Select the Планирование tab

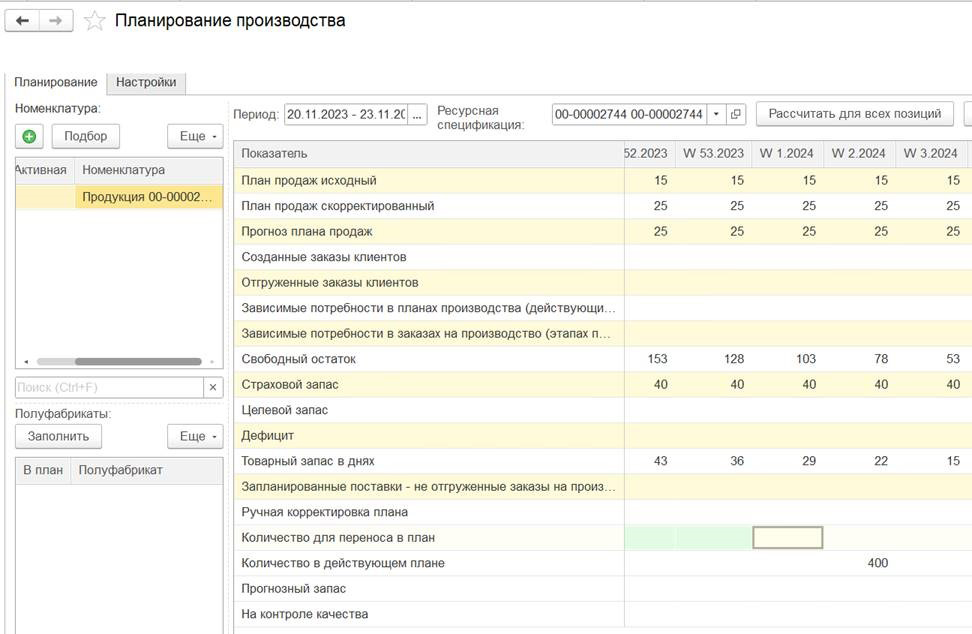56,82
